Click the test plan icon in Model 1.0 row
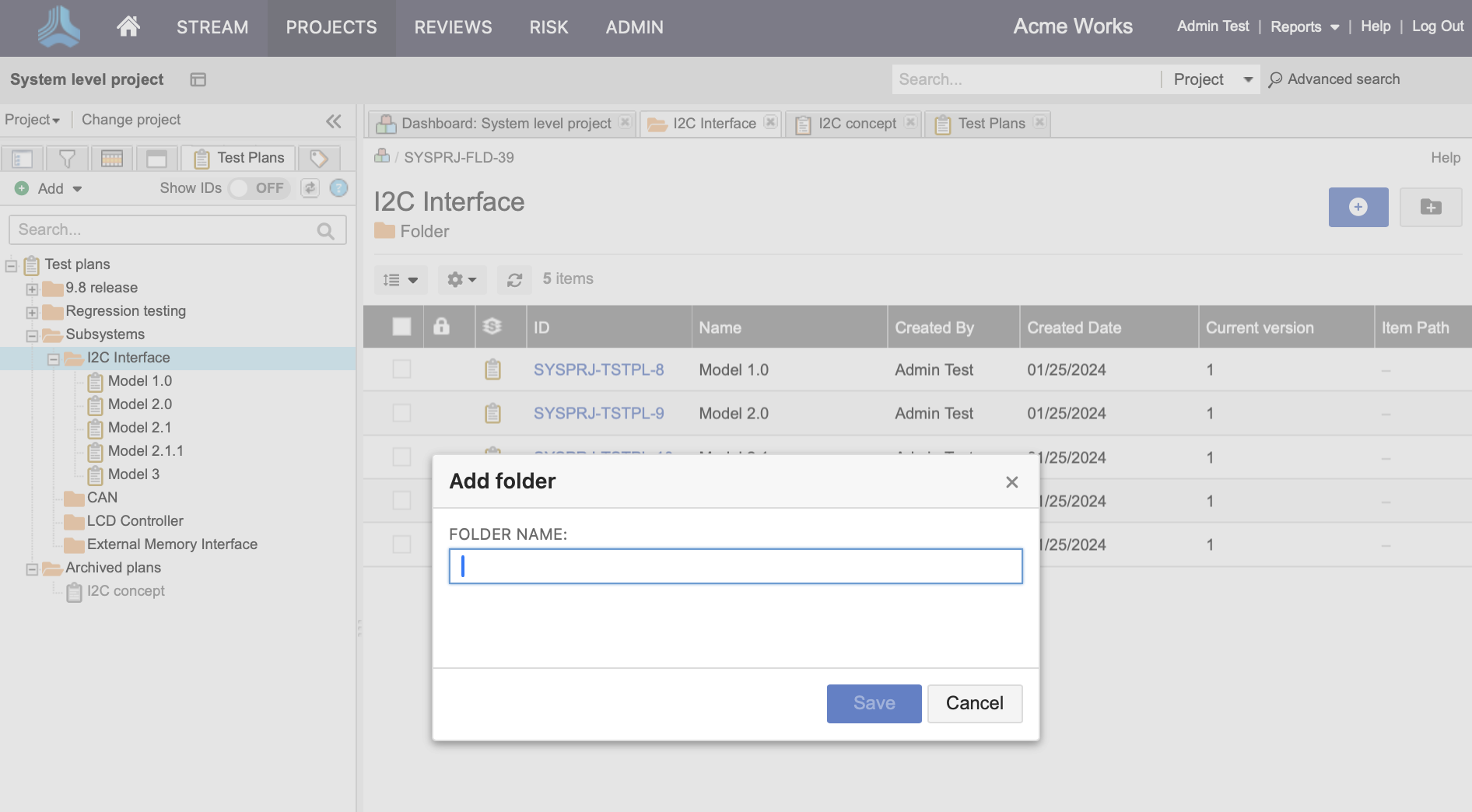The width and height of the screenshot is (1472, 812). coord(492,369)
